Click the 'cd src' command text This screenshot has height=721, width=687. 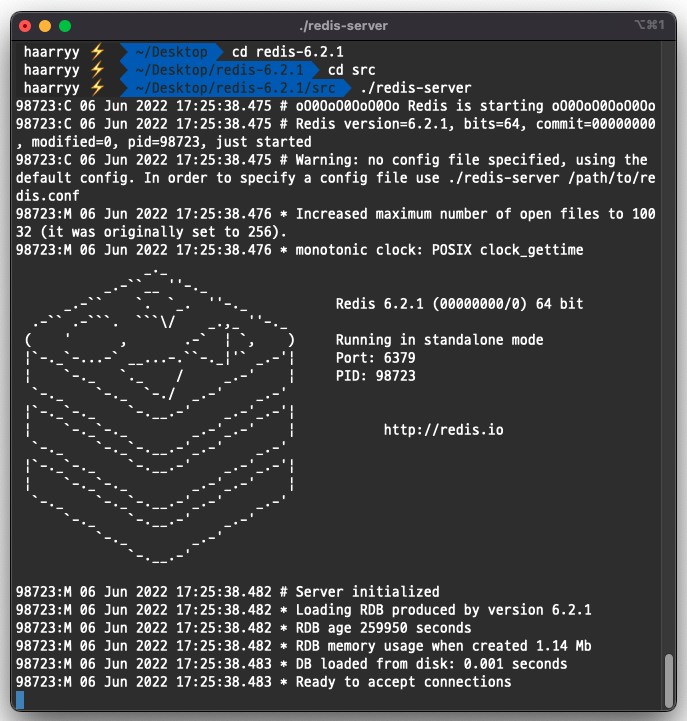tap(351, 70)
